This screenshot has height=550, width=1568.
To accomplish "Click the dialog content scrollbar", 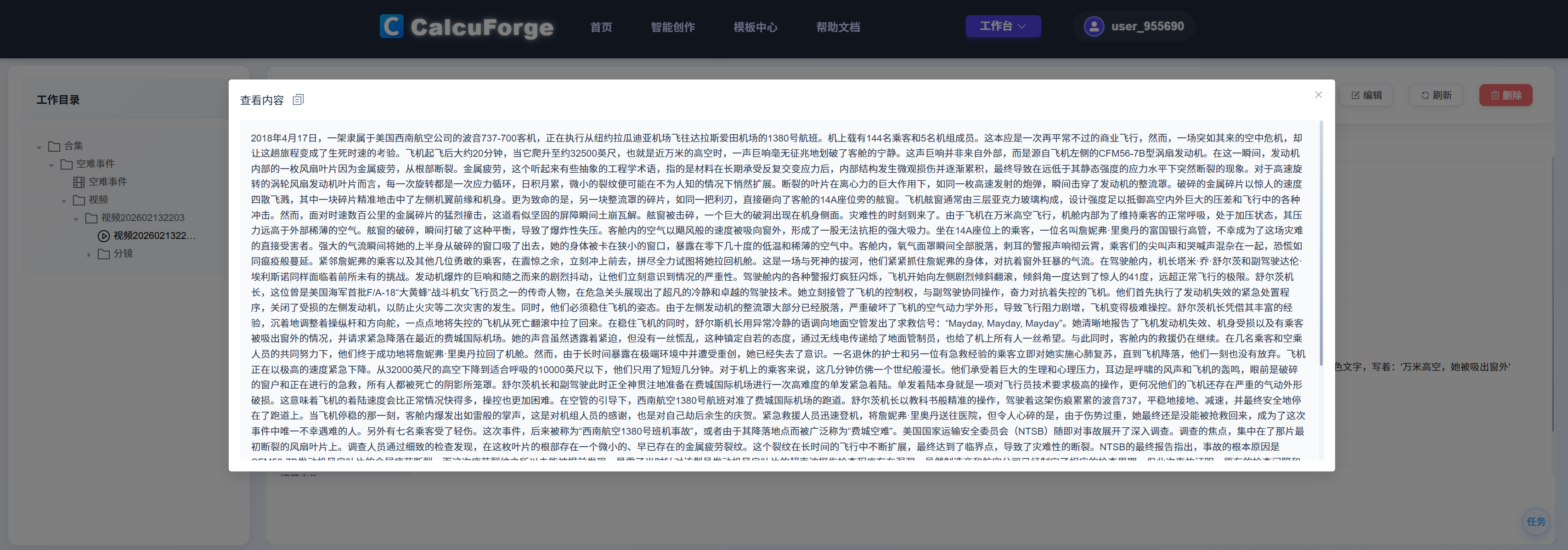I will pos(1320,244).
